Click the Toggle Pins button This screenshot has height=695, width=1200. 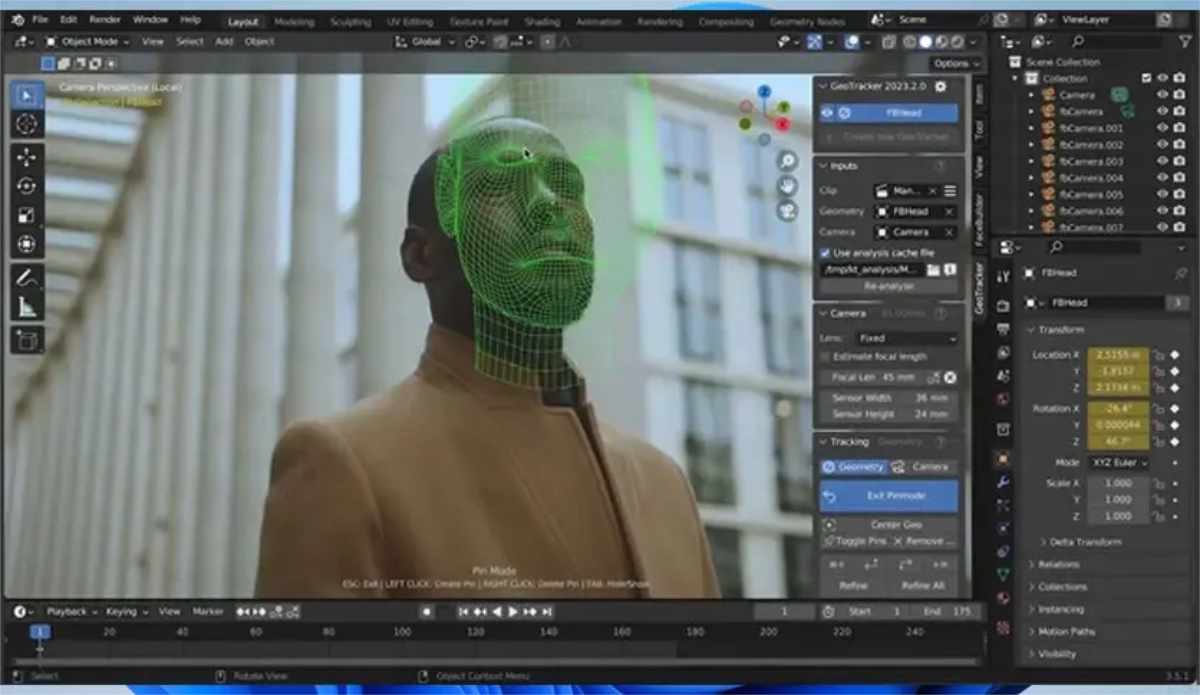pos(854,541)
